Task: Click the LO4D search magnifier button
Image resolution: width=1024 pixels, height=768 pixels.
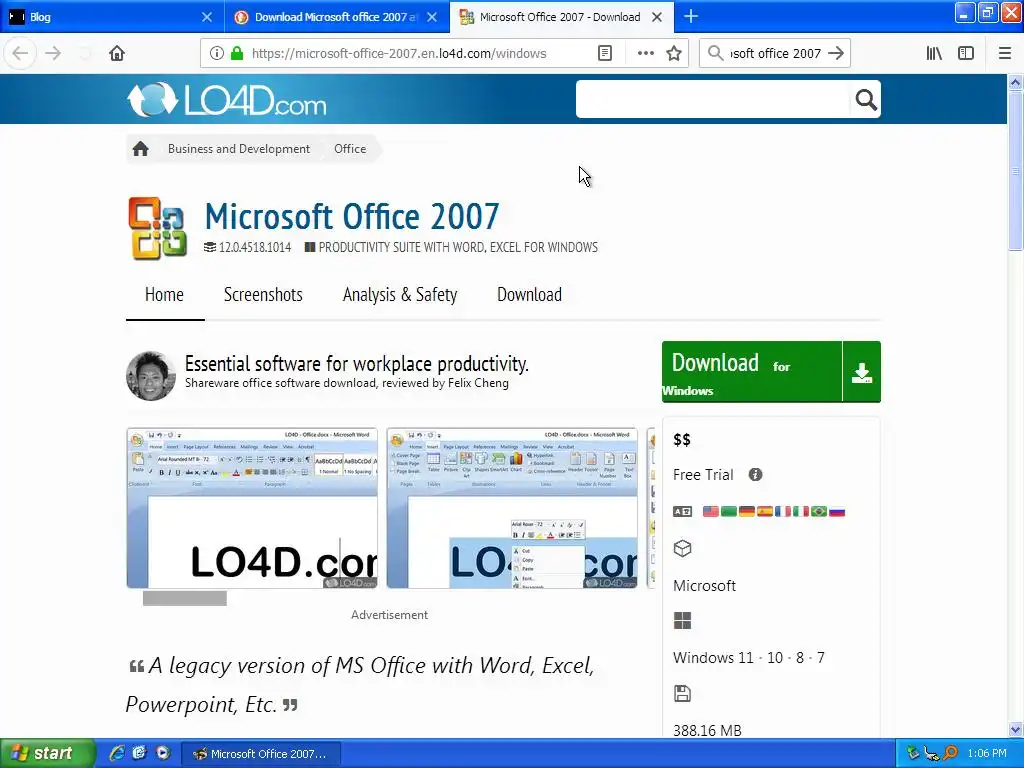Action: pos(865,99)
